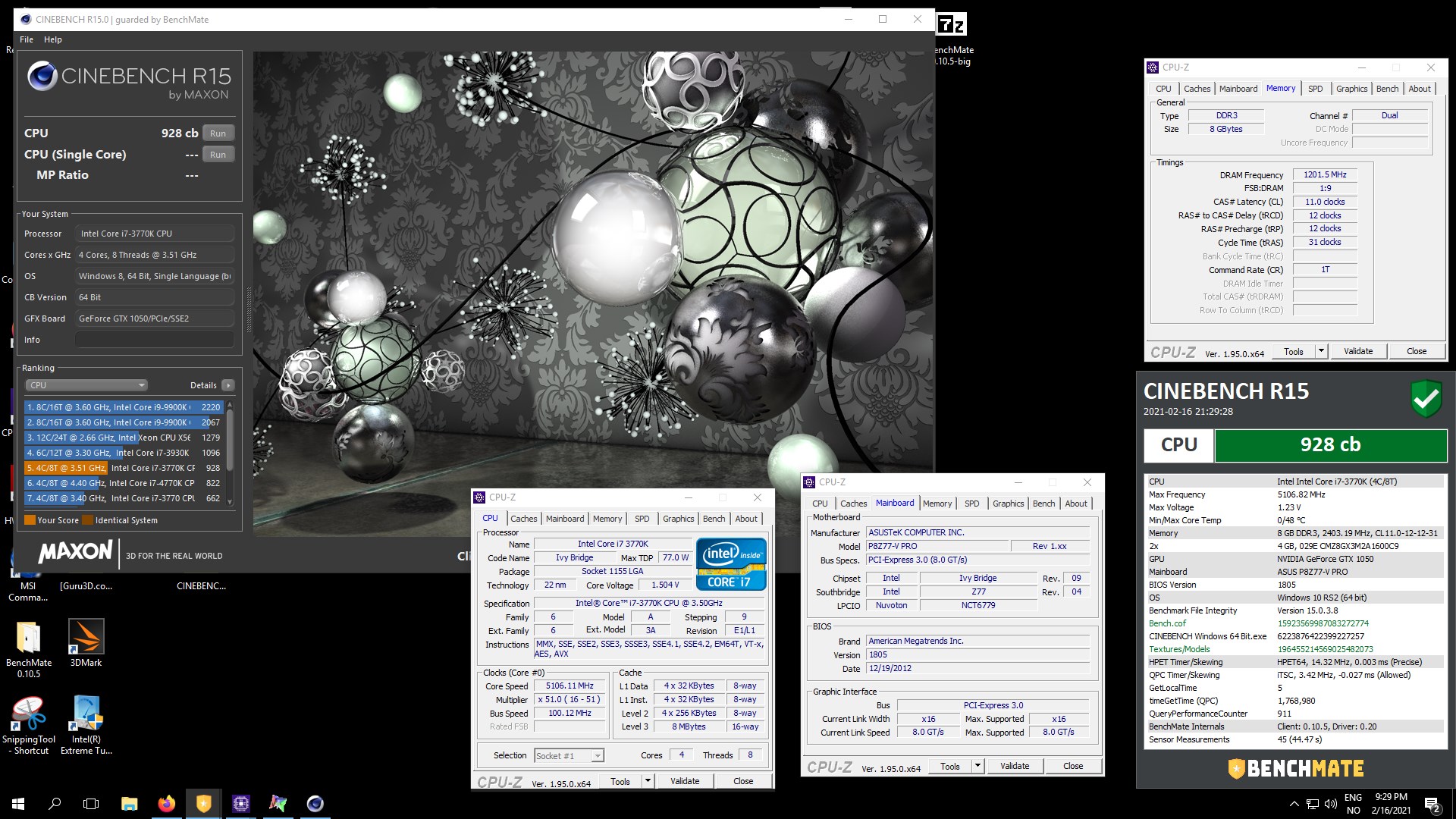Click the Bench.cof integrity link
1456x819 pixels.
1167,623
